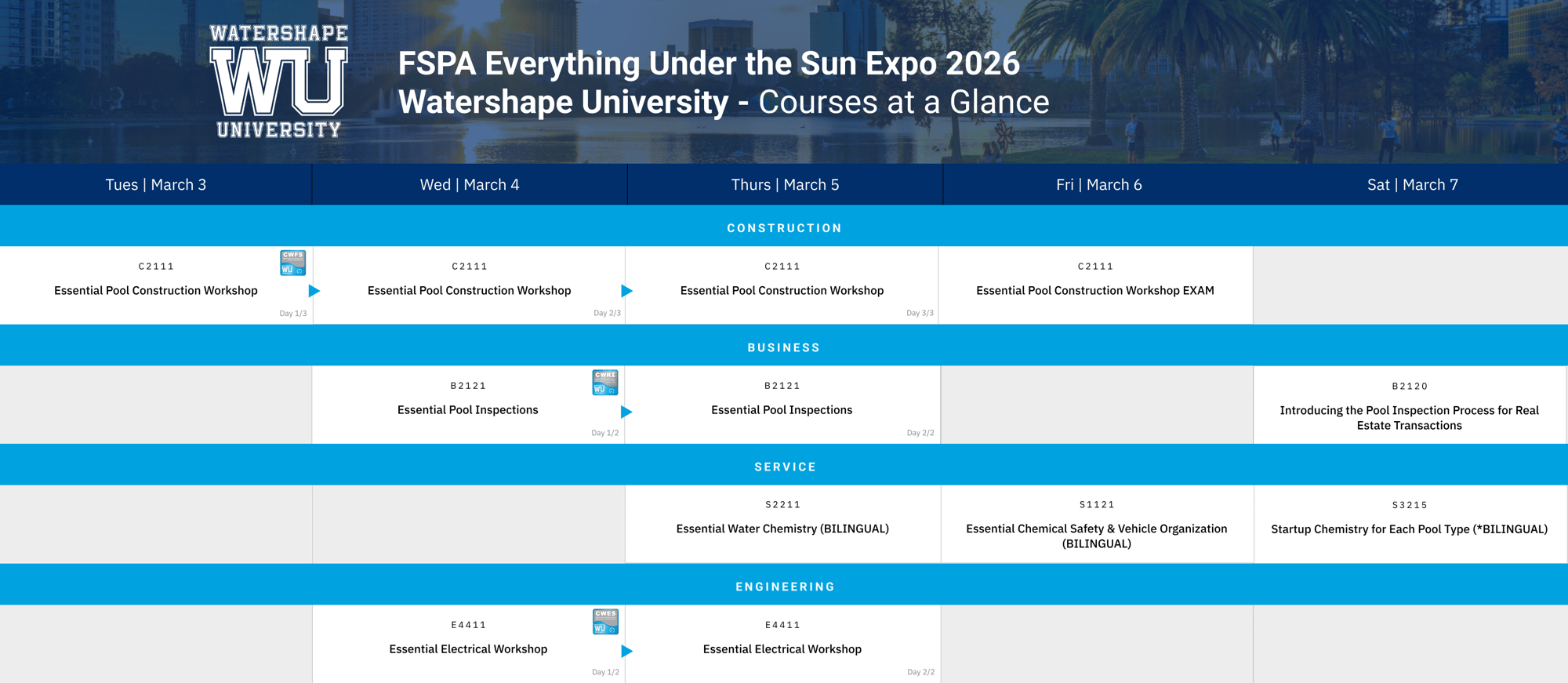Select the Sat | March 7 column header

click(x=1412, y=185)
